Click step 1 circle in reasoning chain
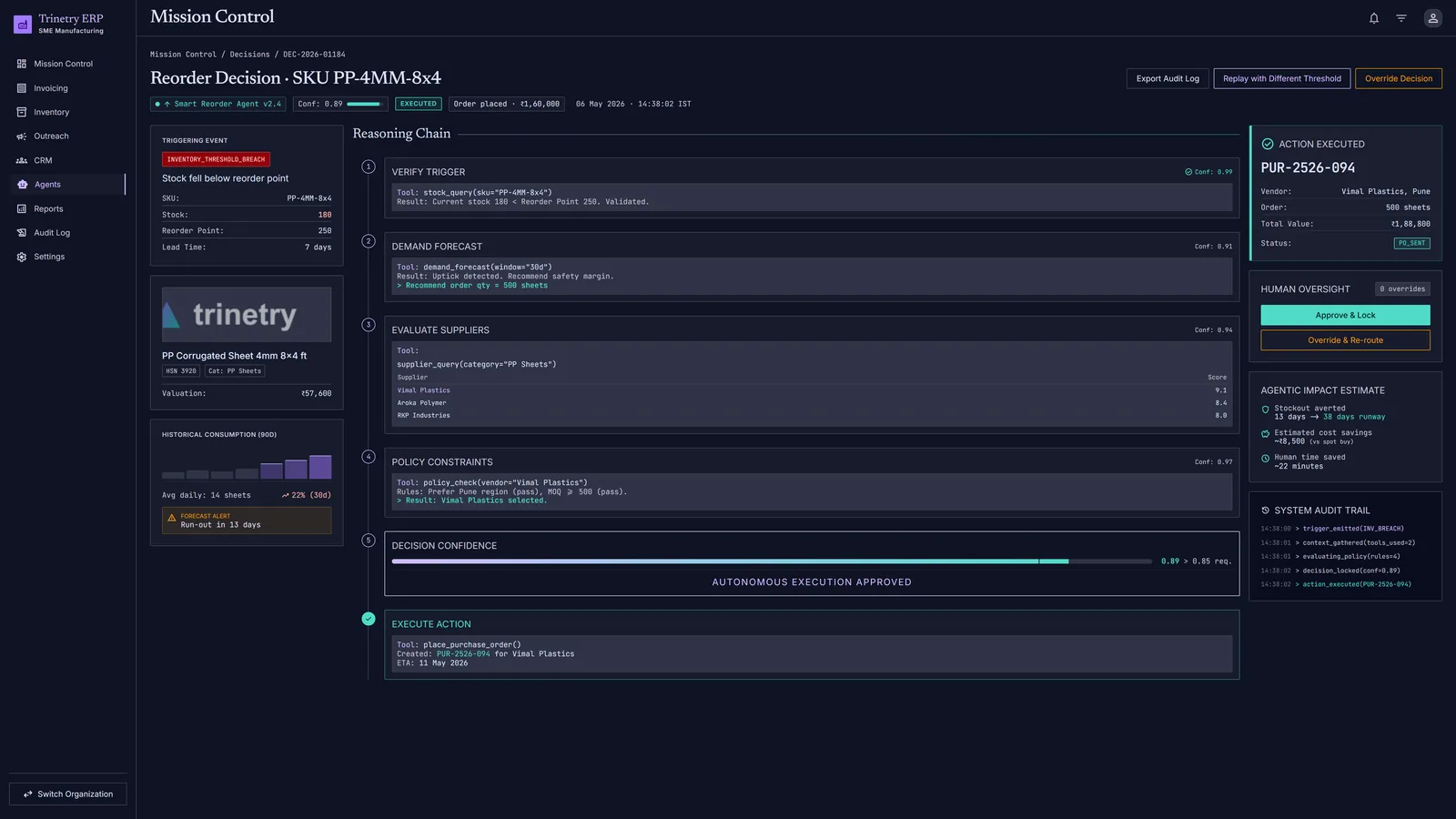Viewport: 1456px width, 819px height. click(x=369, y=167)
